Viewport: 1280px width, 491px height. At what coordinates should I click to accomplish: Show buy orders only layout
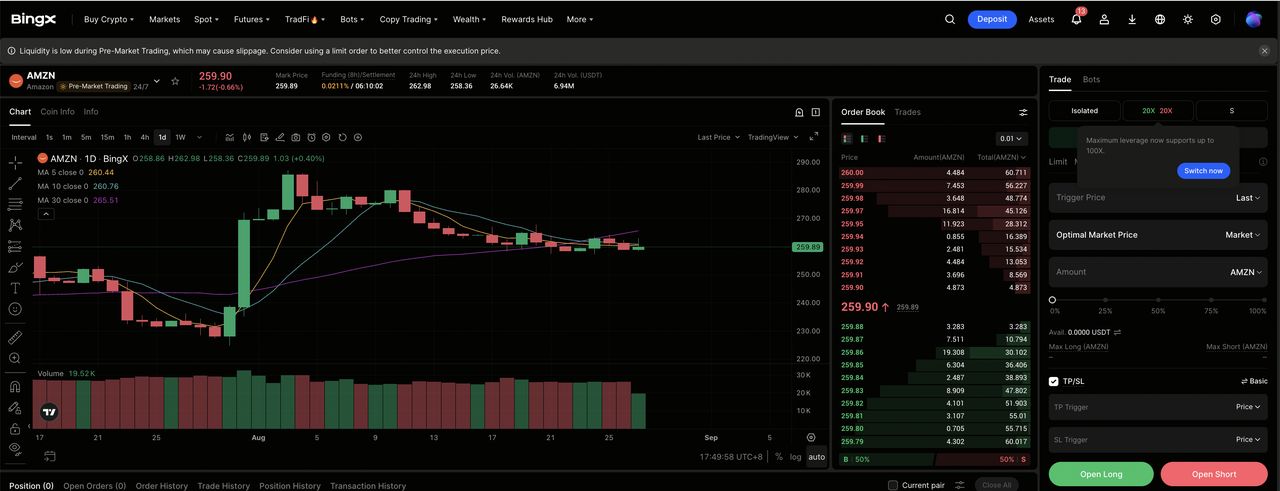pos(863,139)
